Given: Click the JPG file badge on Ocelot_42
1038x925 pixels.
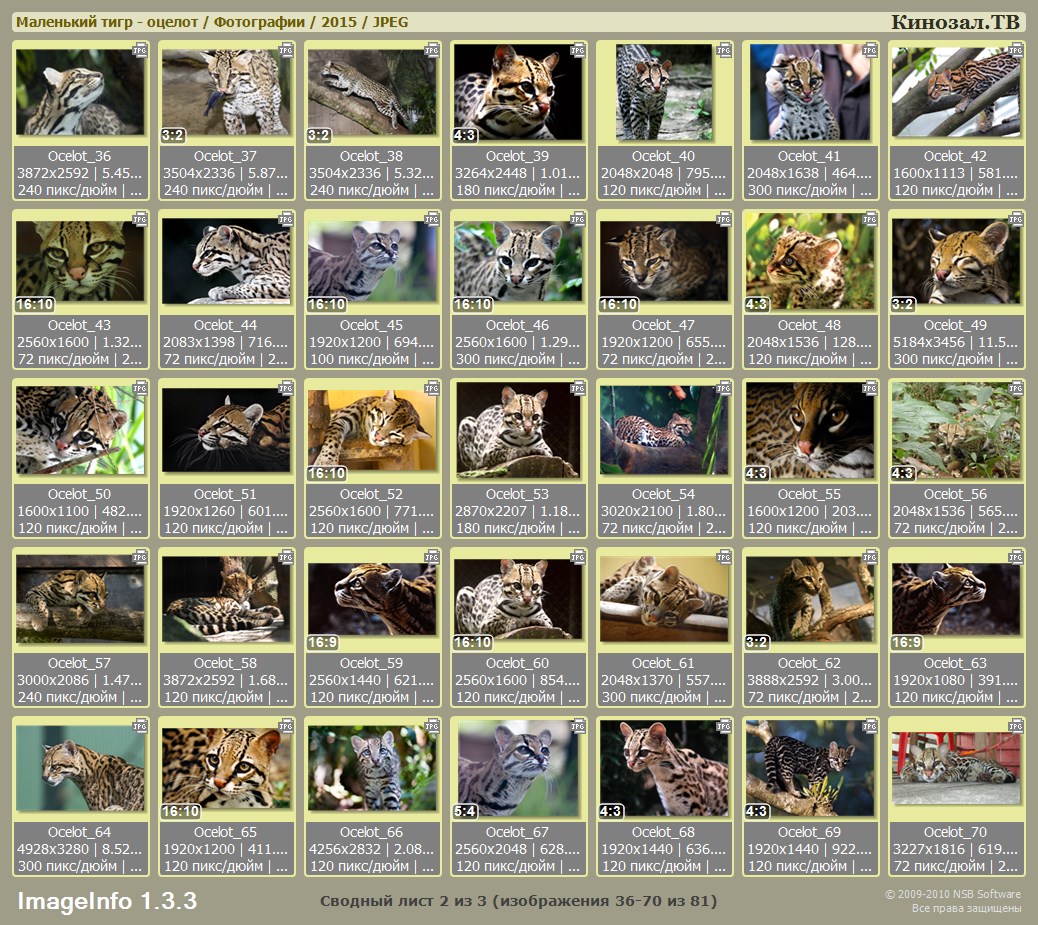Looking at the screenshot, I should [x=1016, y=49].
